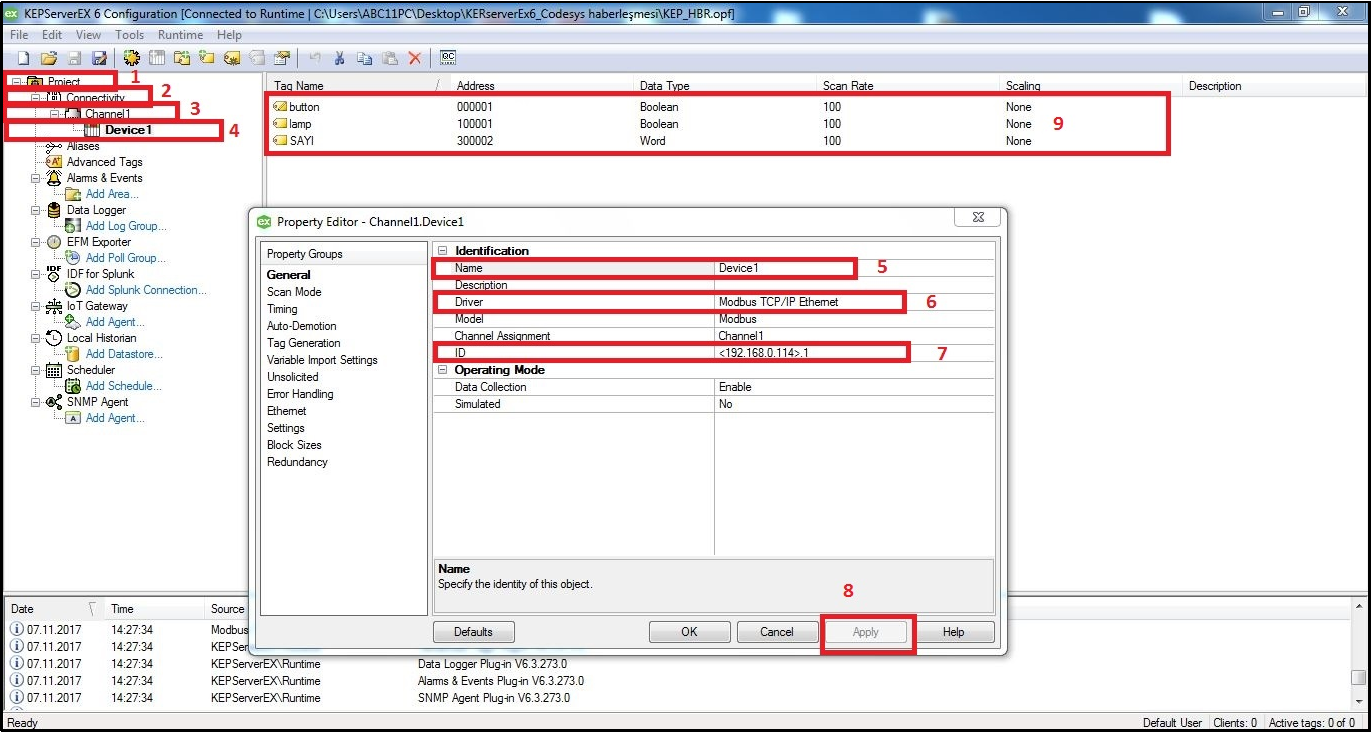Screen dimensions: 1372x733
Task: Click the SAYI tag's icon
Action: (280, 141)
